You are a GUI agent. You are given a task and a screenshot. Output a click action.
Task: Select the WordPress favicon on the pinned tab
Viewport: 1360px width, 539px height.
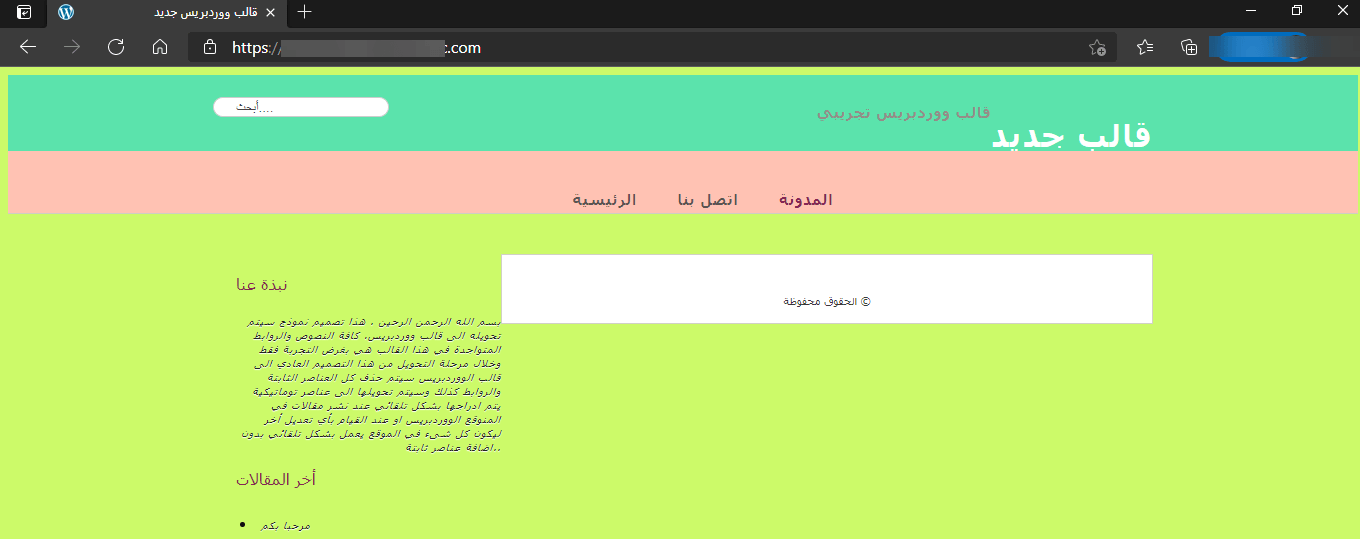pos(66,12)
